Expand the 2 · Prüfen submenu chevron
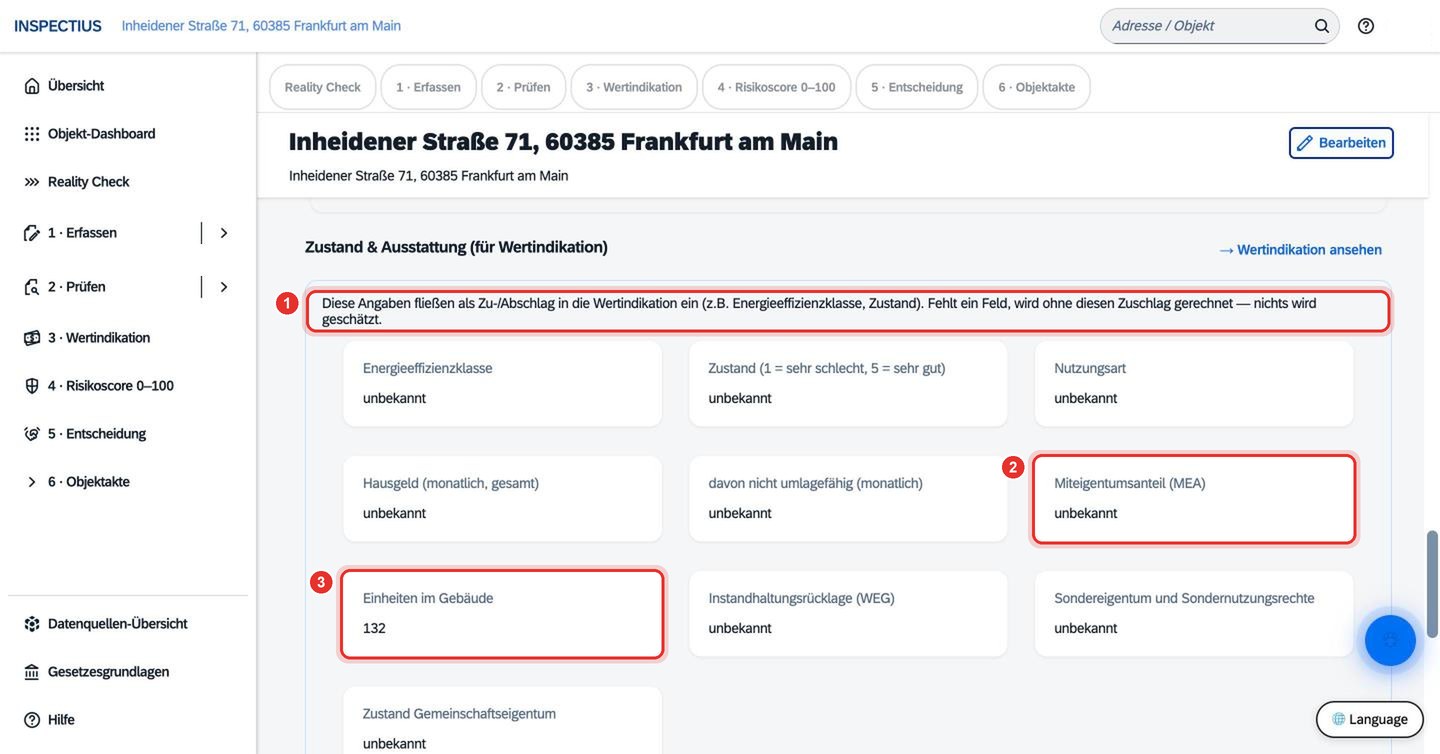This screenshot has height=754, width=1440. click(x=224, y=287)
